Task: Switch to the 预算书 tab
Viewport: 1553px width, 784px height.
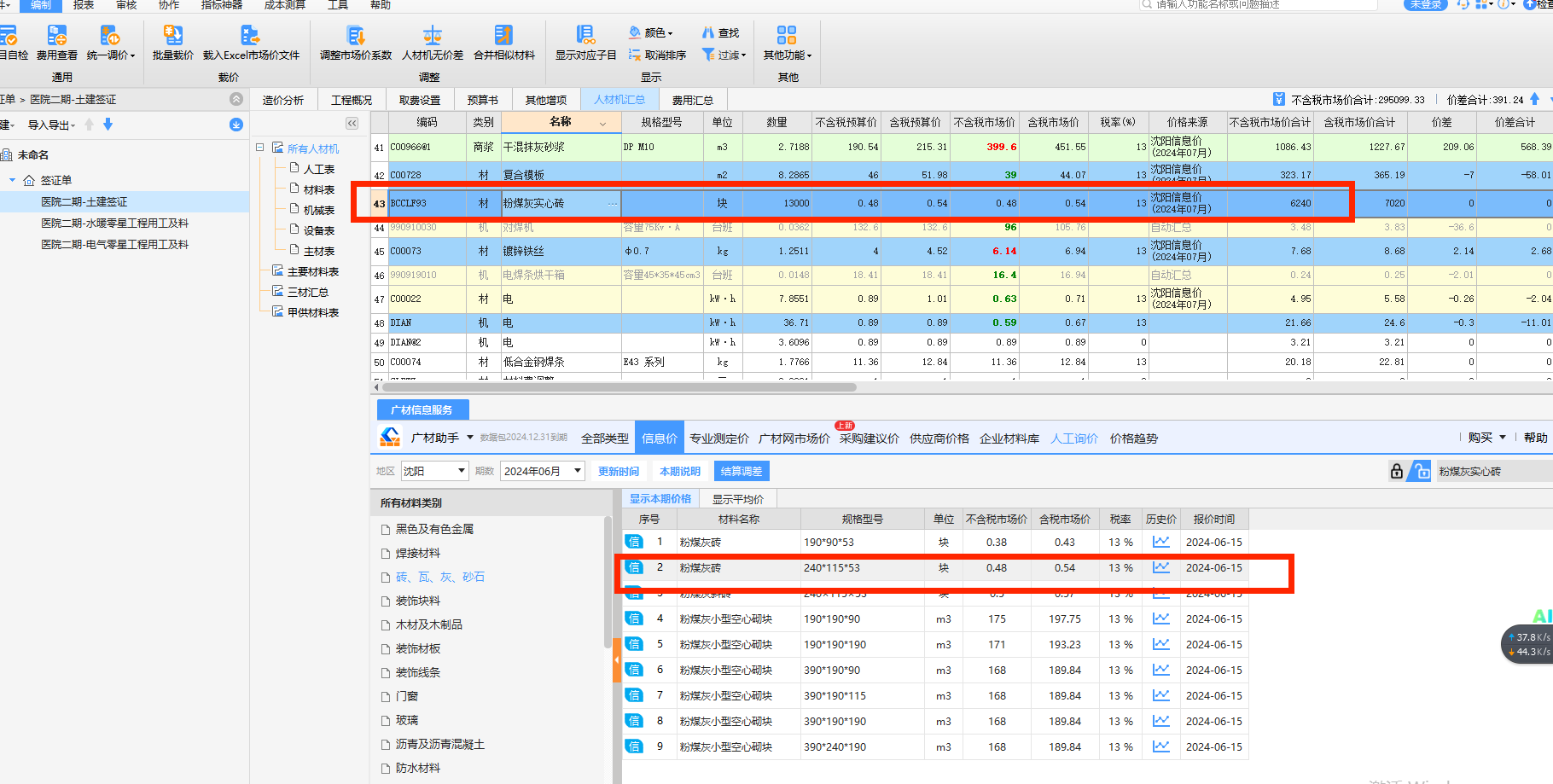Action: point(482,100)
